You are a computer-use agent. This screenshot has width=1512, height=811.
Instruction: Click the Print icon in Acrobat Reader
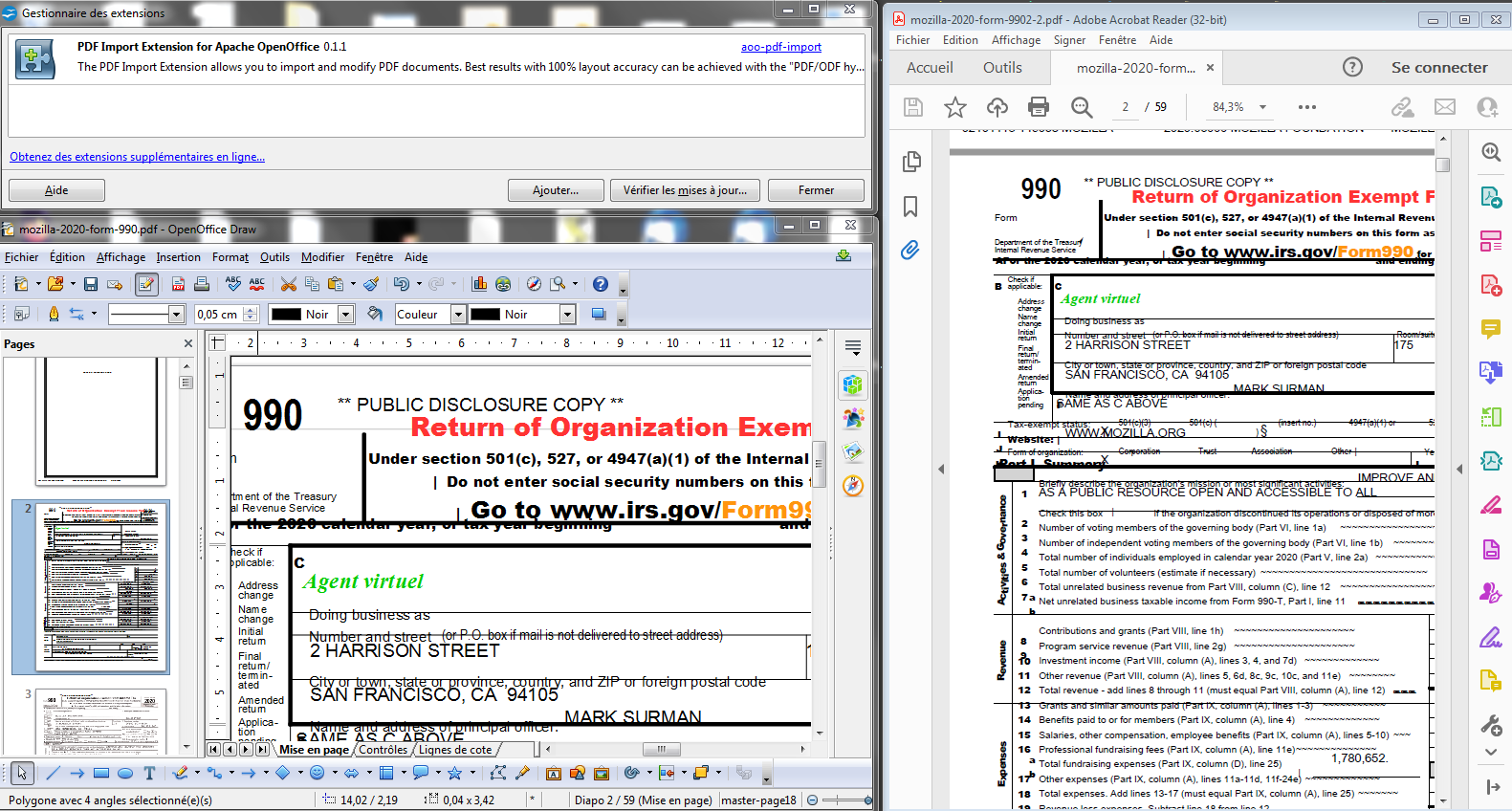(1038, 107)
